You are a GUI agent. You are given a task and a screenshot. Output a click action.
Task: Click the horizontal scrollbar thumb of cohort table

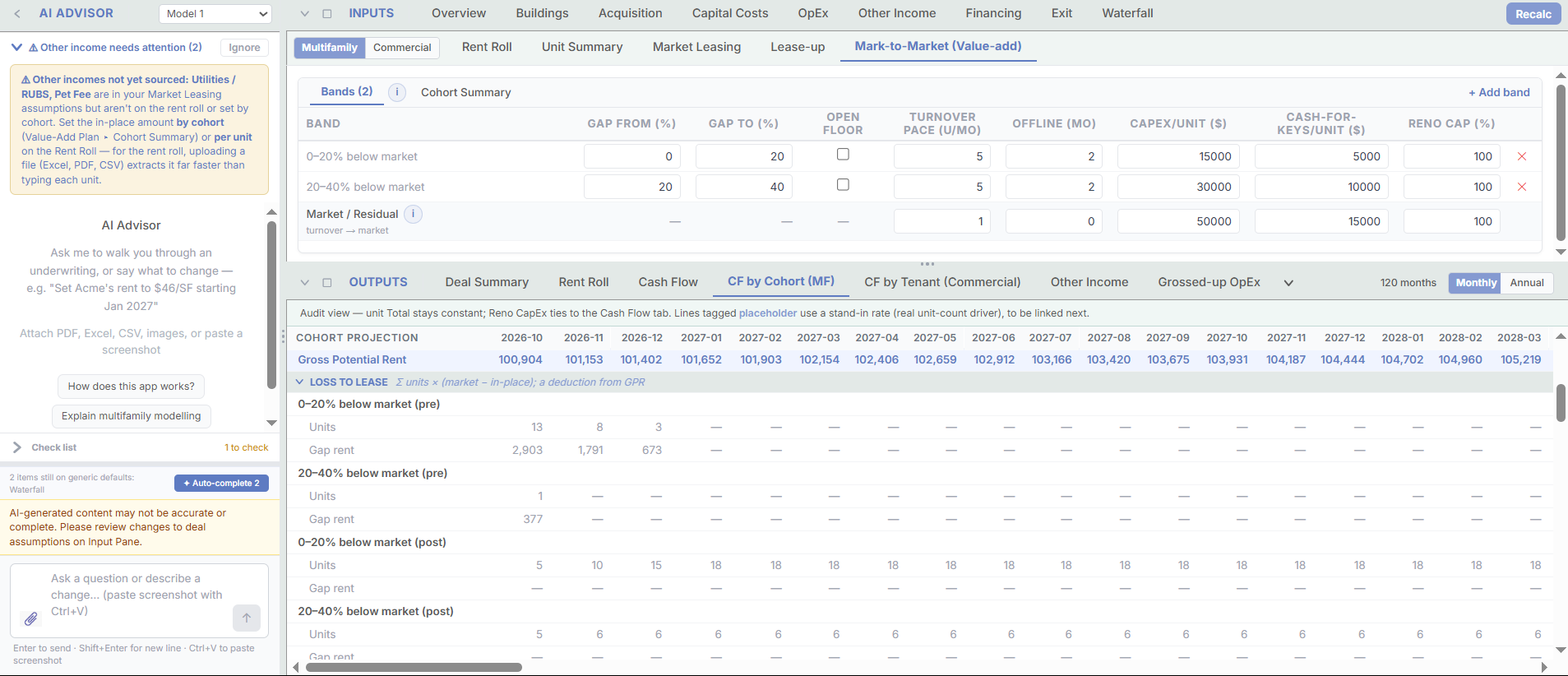[x=414, y=667]
